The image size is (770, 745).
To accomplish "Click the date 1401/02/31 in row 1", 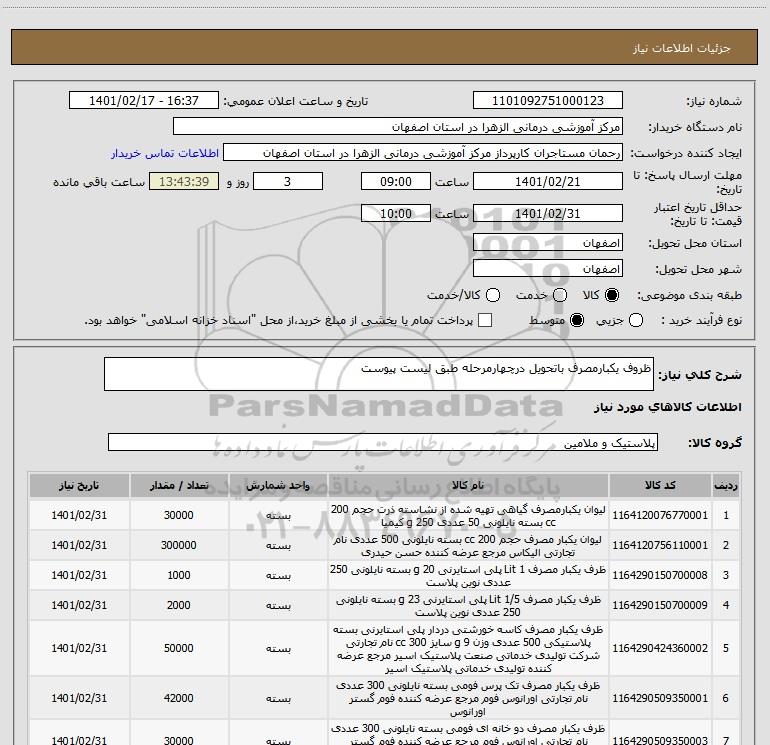I will 79,515.
